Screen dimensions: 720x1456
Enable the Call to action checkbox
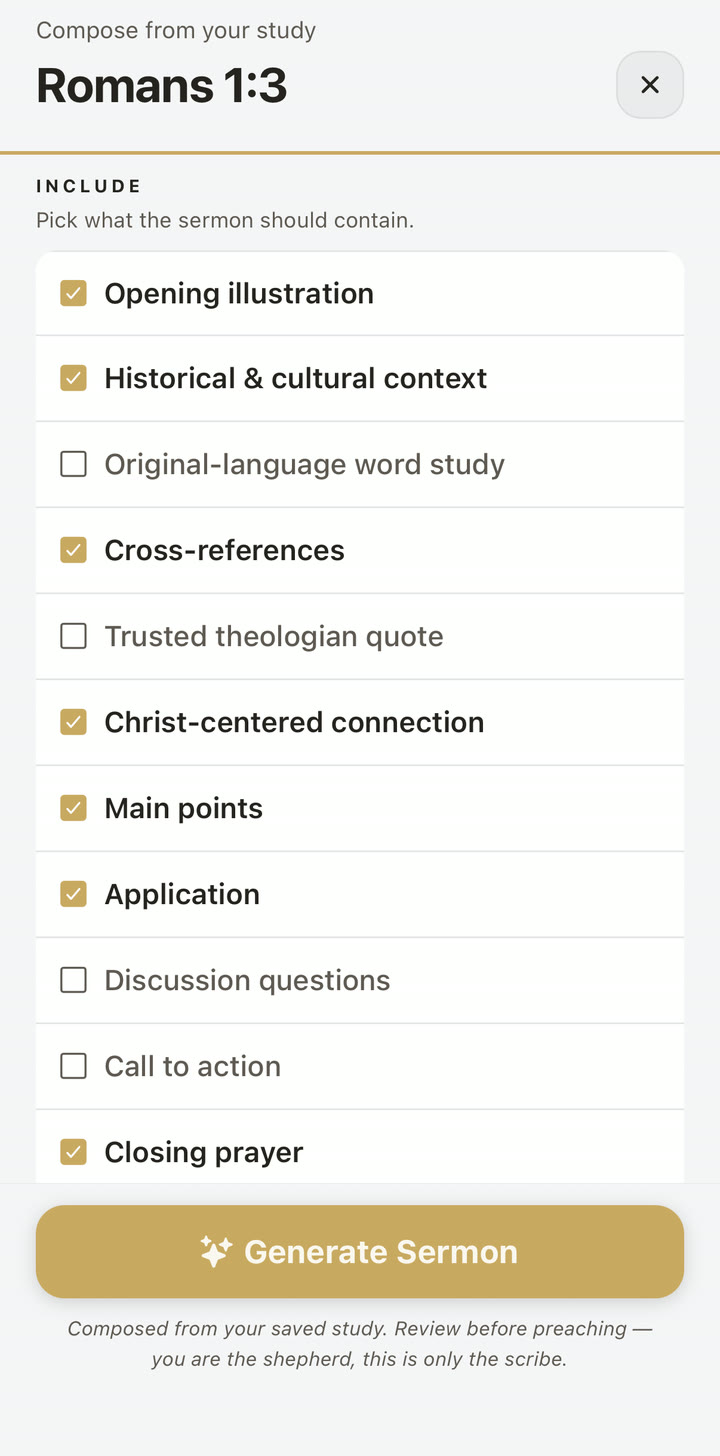point(73,1066)
